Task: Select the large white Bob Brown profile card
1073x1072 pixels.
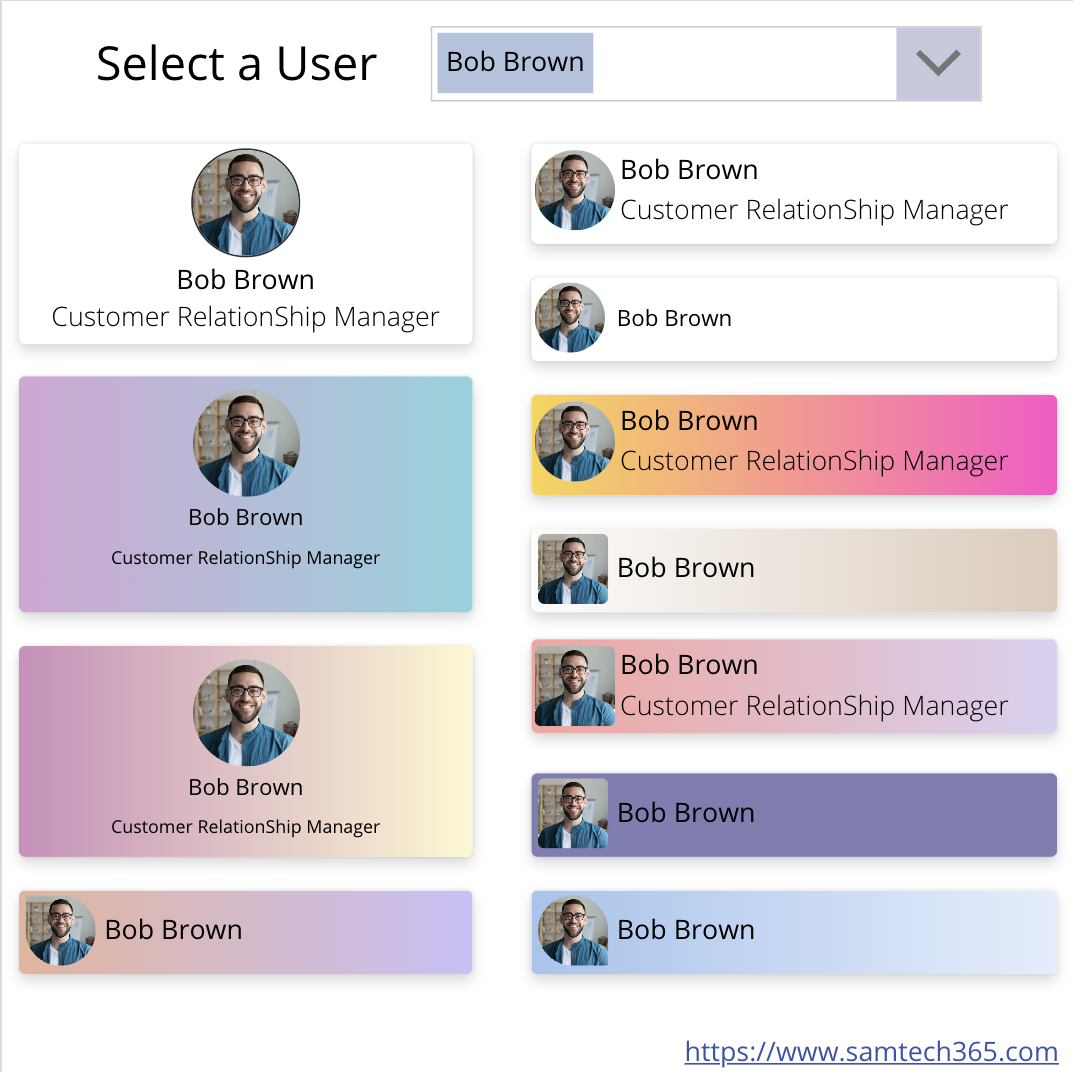Action: coord(245,243)
